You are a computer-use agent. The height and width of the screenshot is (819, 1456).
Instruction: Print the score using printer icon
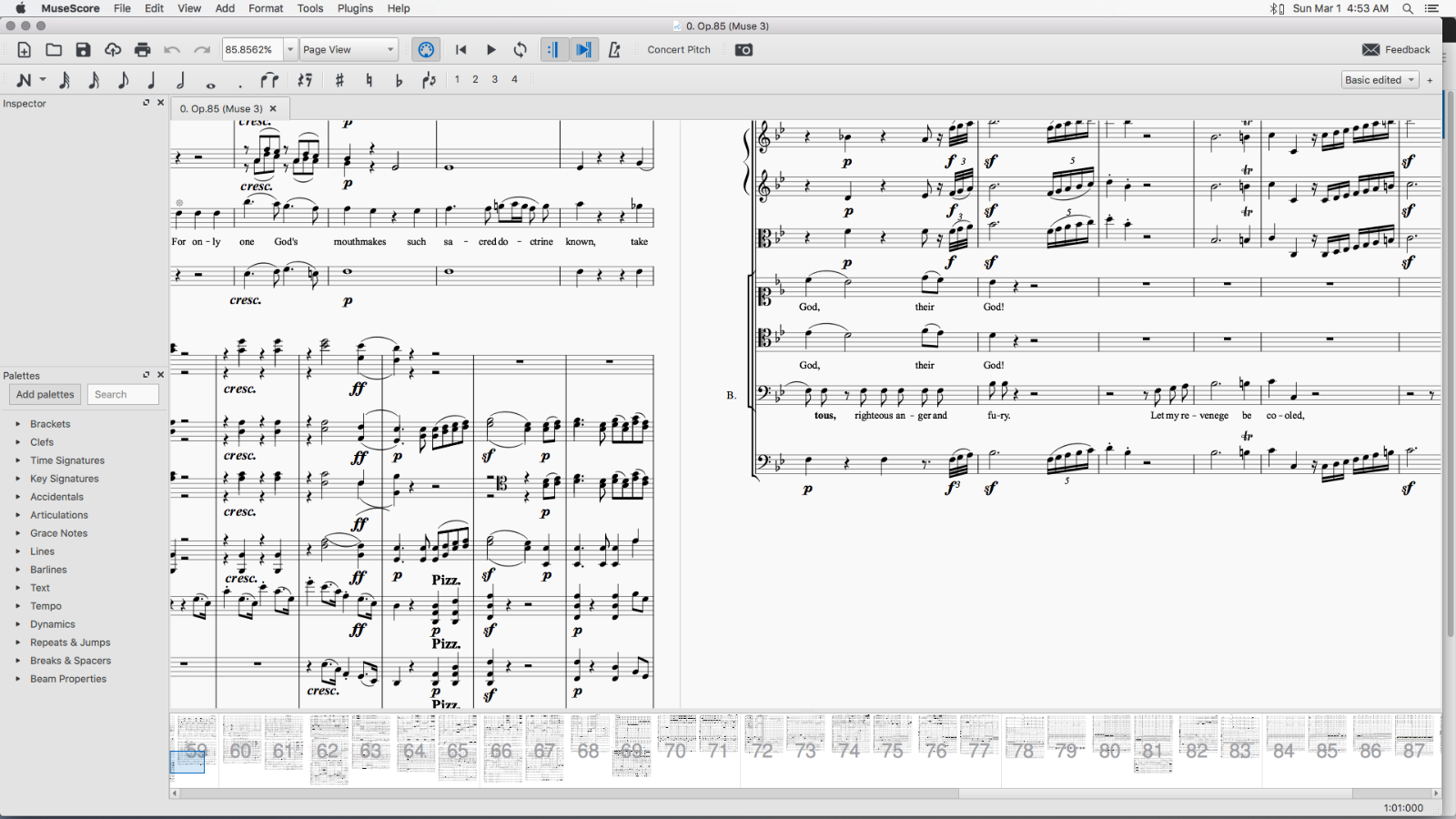coord(142,50)
